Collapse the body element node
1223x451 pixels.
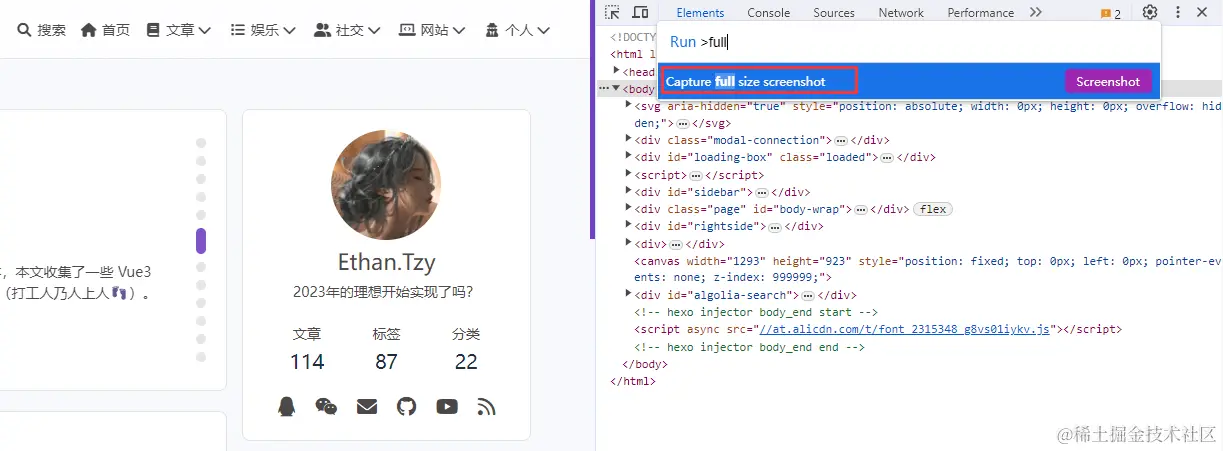[x=617, y=88]
